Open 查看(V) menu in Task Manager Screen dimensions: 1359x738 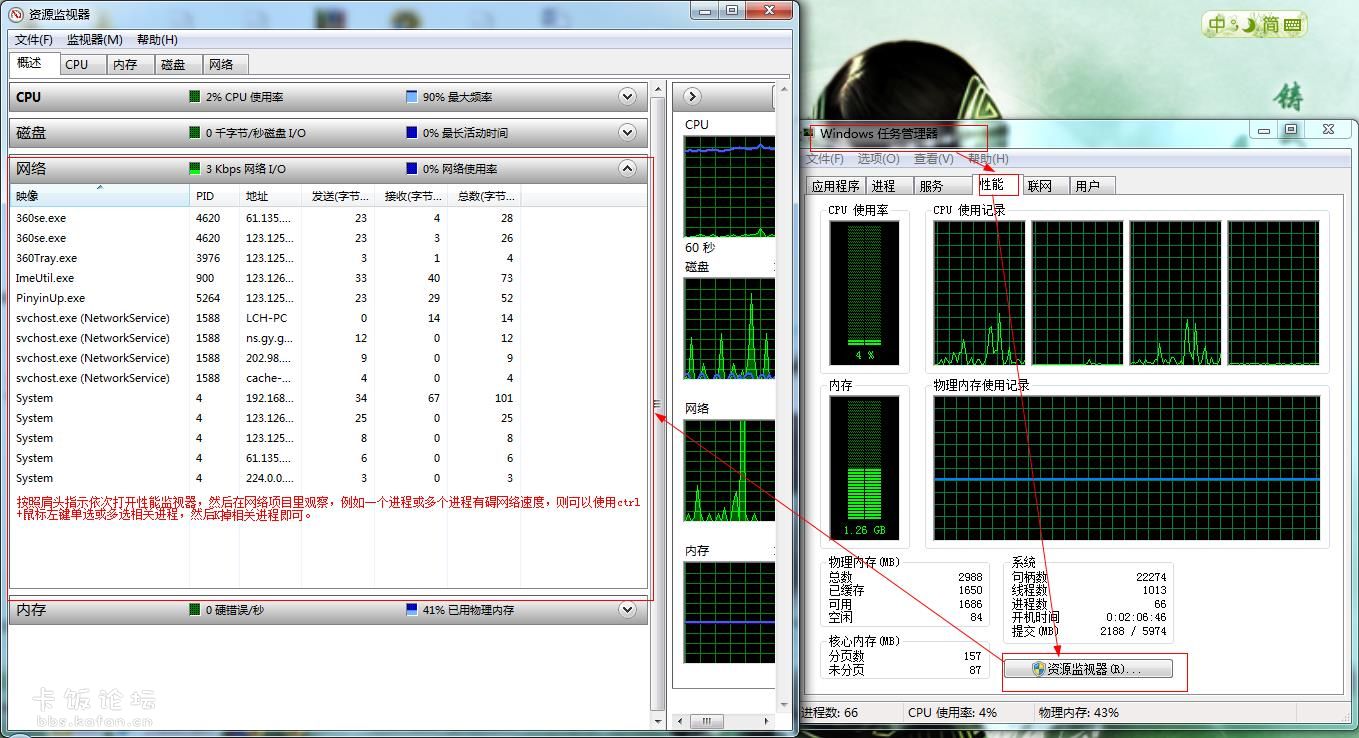[x=932, y=159]
